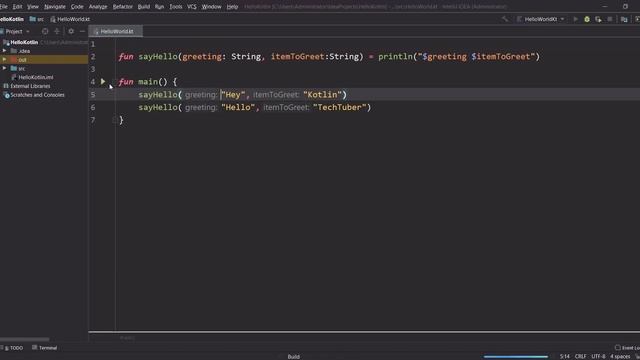The image size is (640, 360).
Task: Click line number 3 in the gutter
Action: (x=93, y=69)
